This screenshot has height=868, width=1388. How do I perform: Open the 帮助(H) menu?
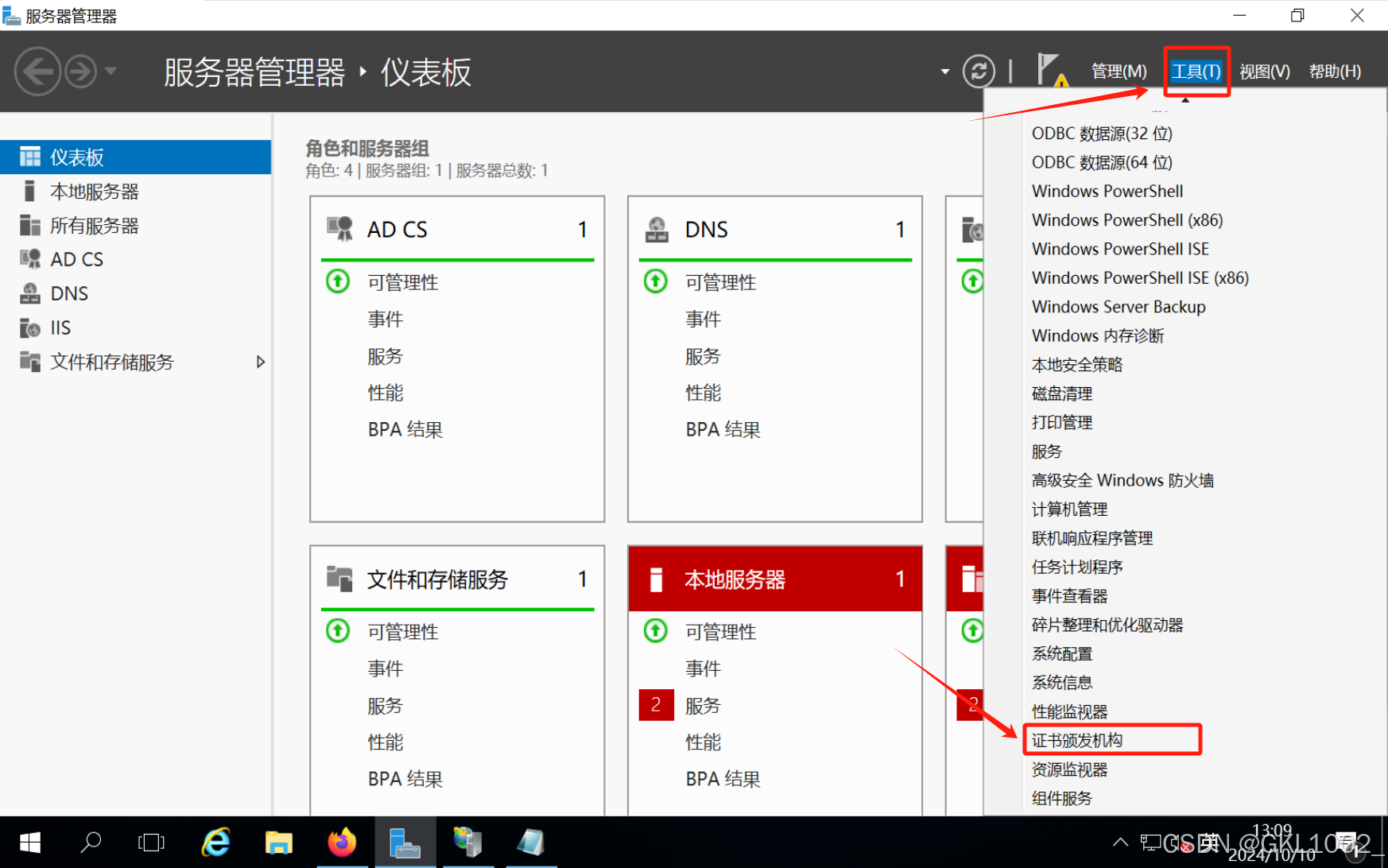1336,72
